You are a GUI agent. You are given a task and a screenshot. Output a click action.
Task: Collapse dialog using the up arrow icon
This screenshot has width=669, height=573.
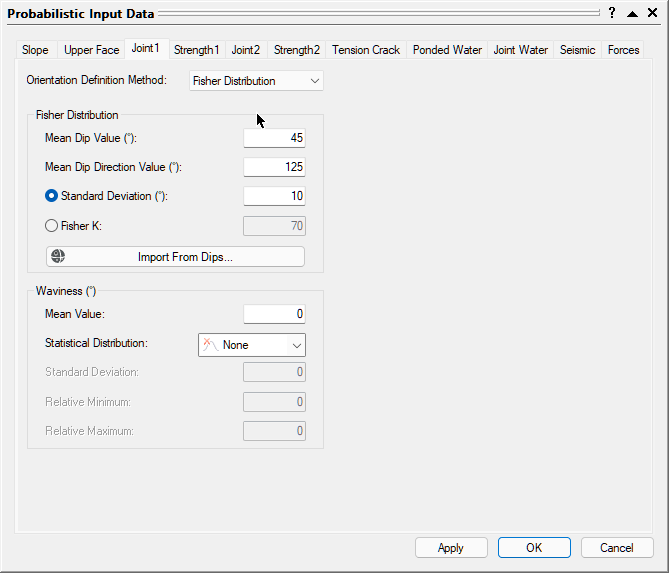[x=632, y=13]
